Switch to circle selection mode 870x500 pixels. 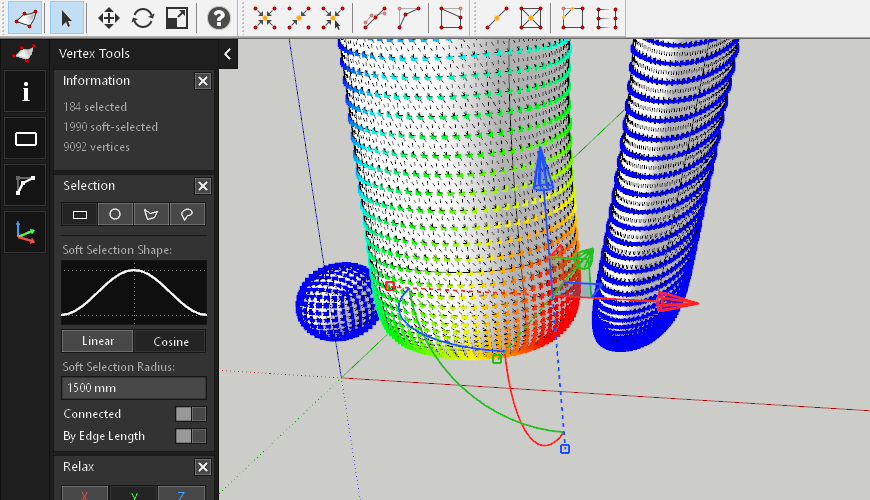click(x=115, y=214)
